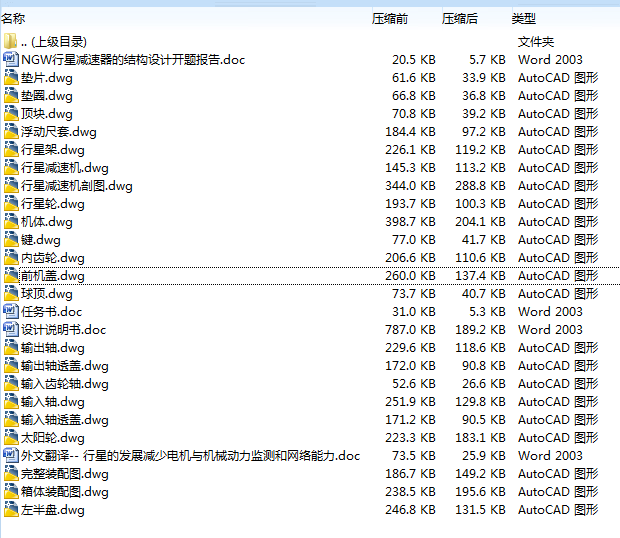
Task: Select the file name 任务书.doc
Action: click(51, 312)
